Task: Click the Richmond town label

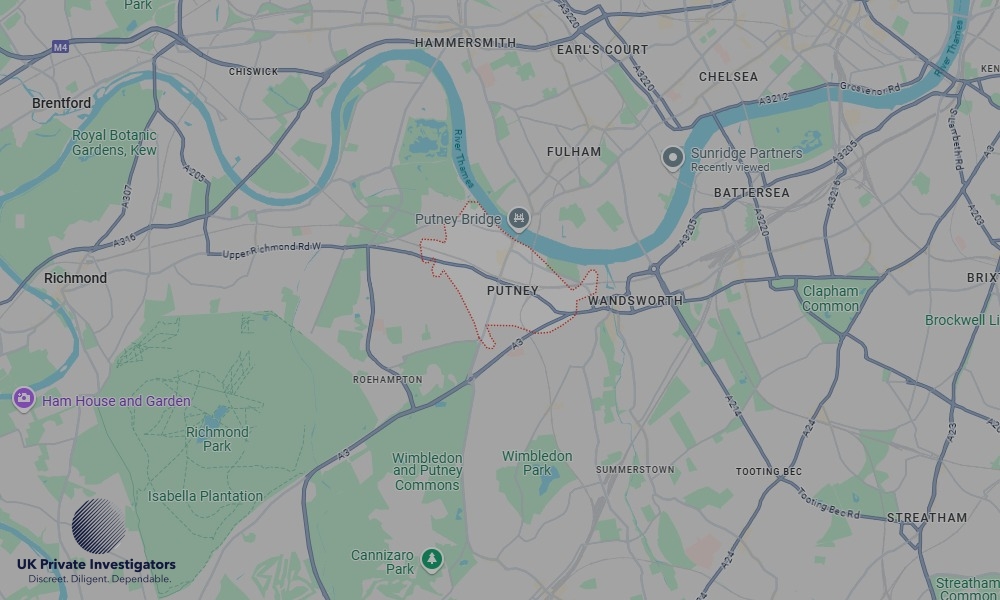Action: [x=75, y=278]
